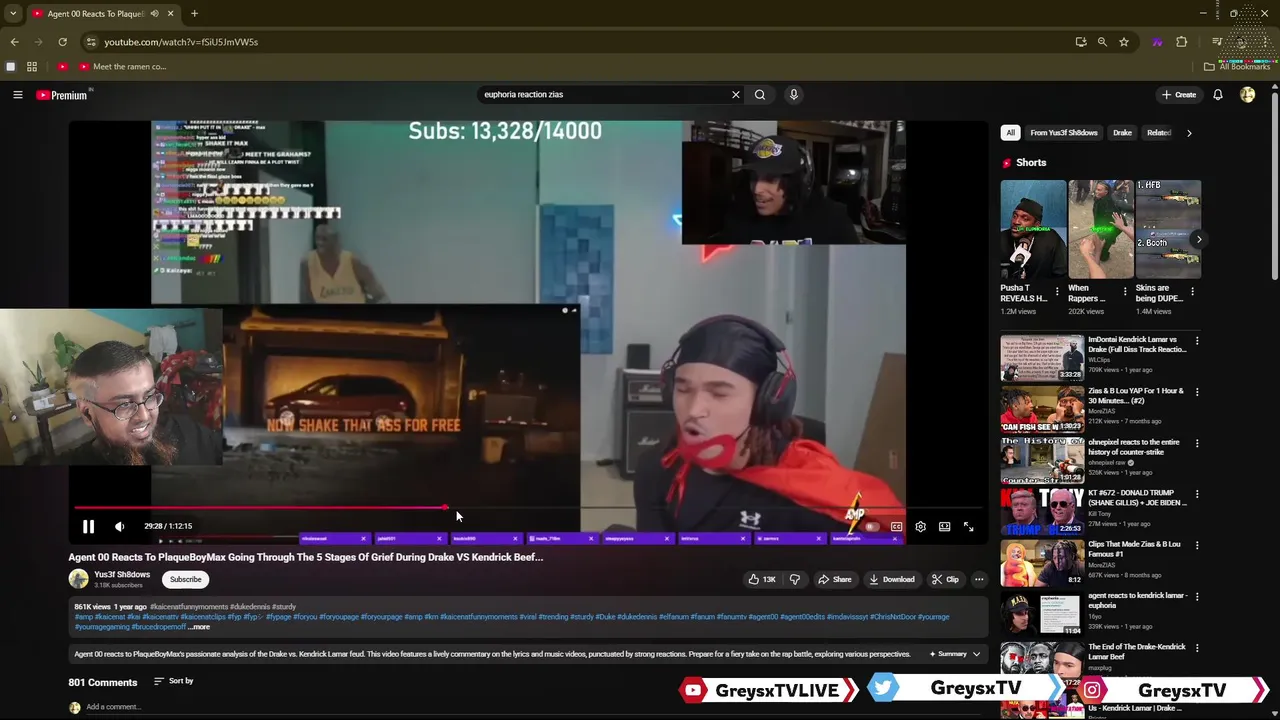The height and width of the screenshot is (720, 1280).
Task: Subscribe to Yus3f Sh8dows
Action: point(185,579)
